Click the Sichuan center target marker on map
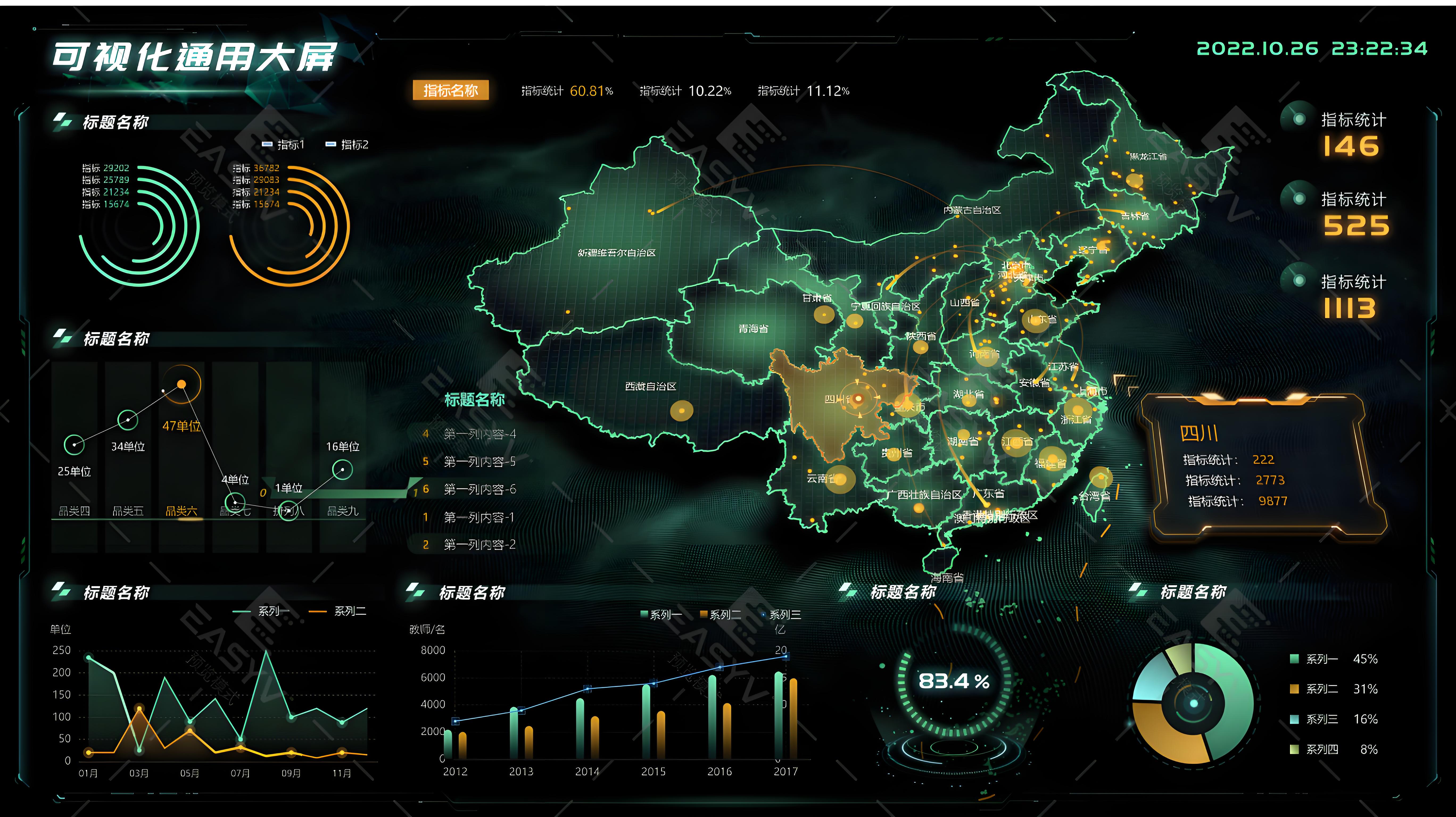 859,399
